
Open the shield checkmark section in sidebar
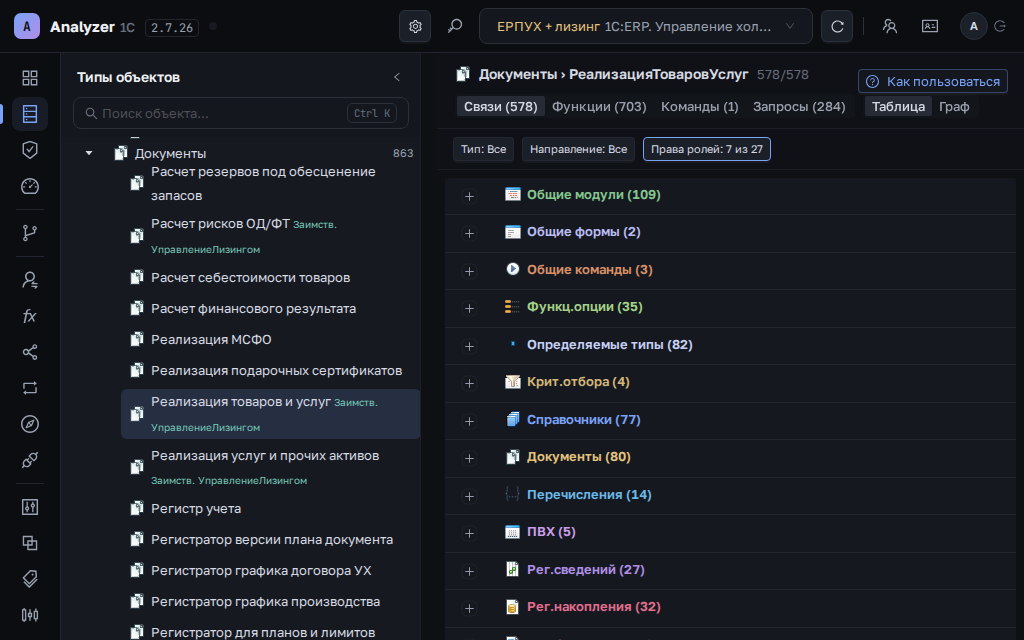point(30,150)
